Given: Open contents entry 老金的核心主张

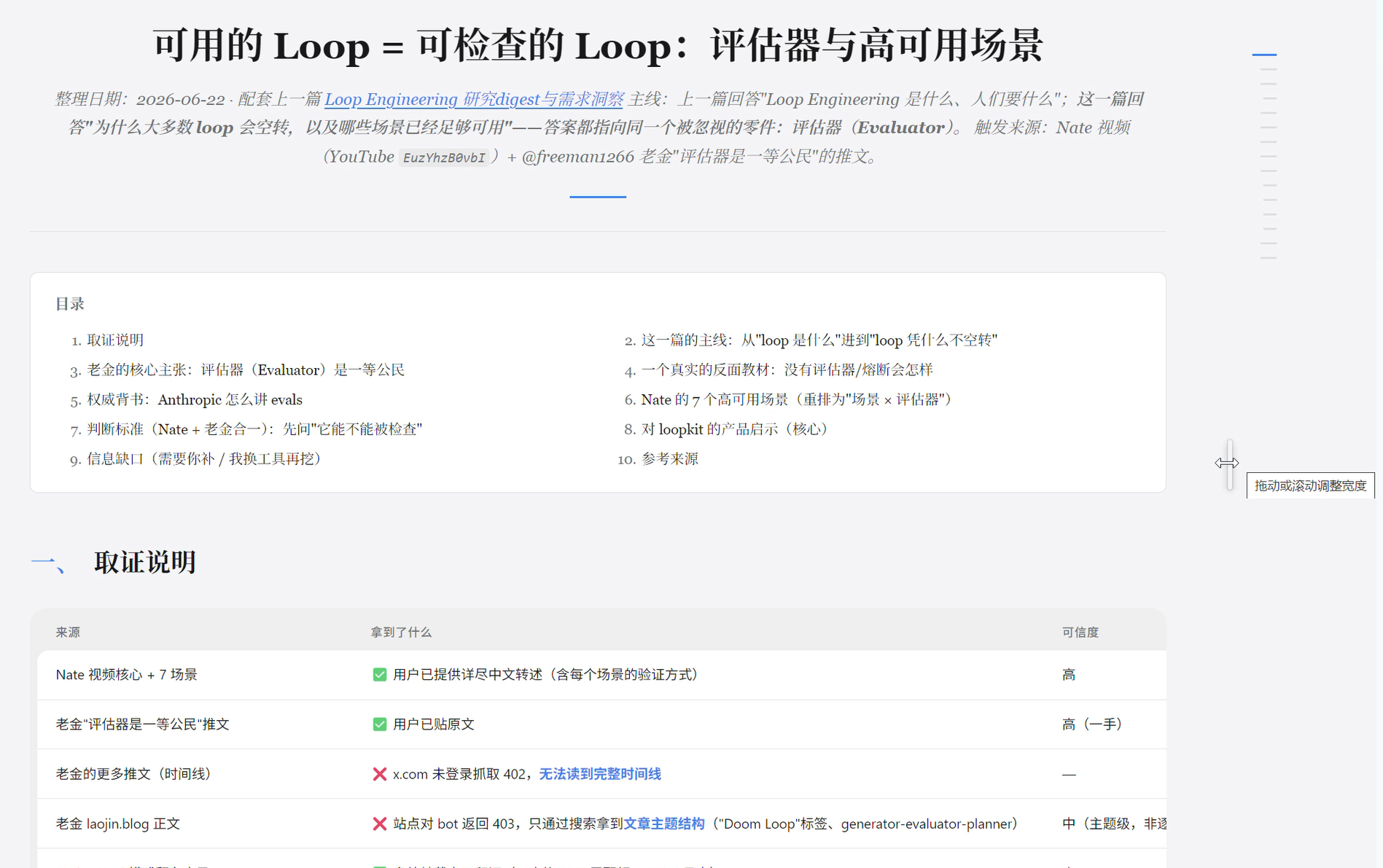Looking at the screenshot, I should click(246, 370).
